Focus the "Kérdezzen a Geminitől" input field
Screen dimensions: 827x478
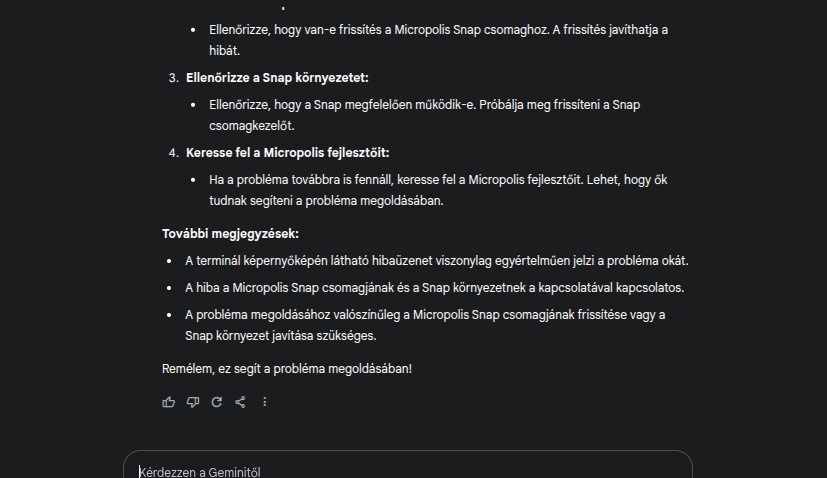pyautogui.click(x=400, y=471)
